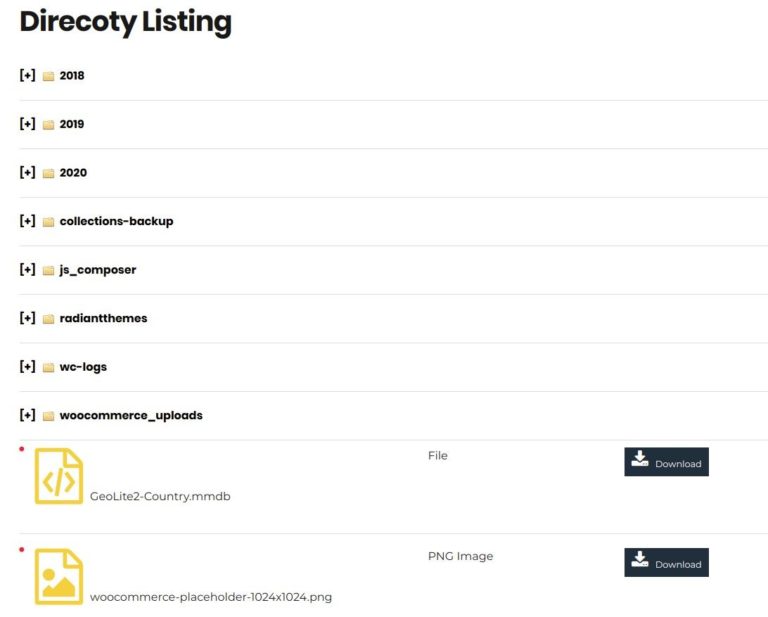The width and height of the screenshot is (768, 617).
Task: Expand the 2018 folder with [+]
Action: click(x=27, y=75)
